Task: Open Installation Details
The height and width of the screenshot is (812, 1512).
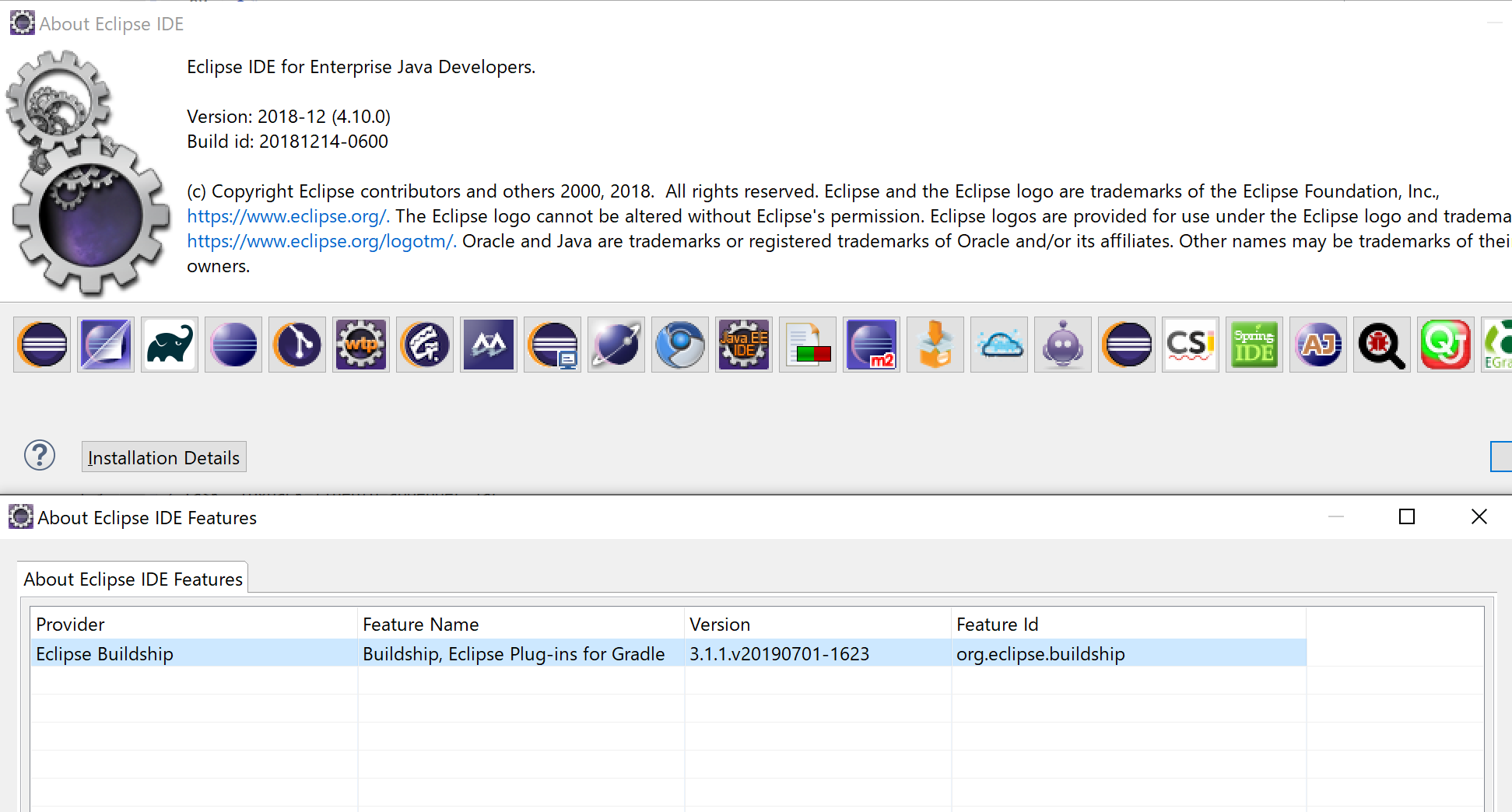Action: coord(163,457)
